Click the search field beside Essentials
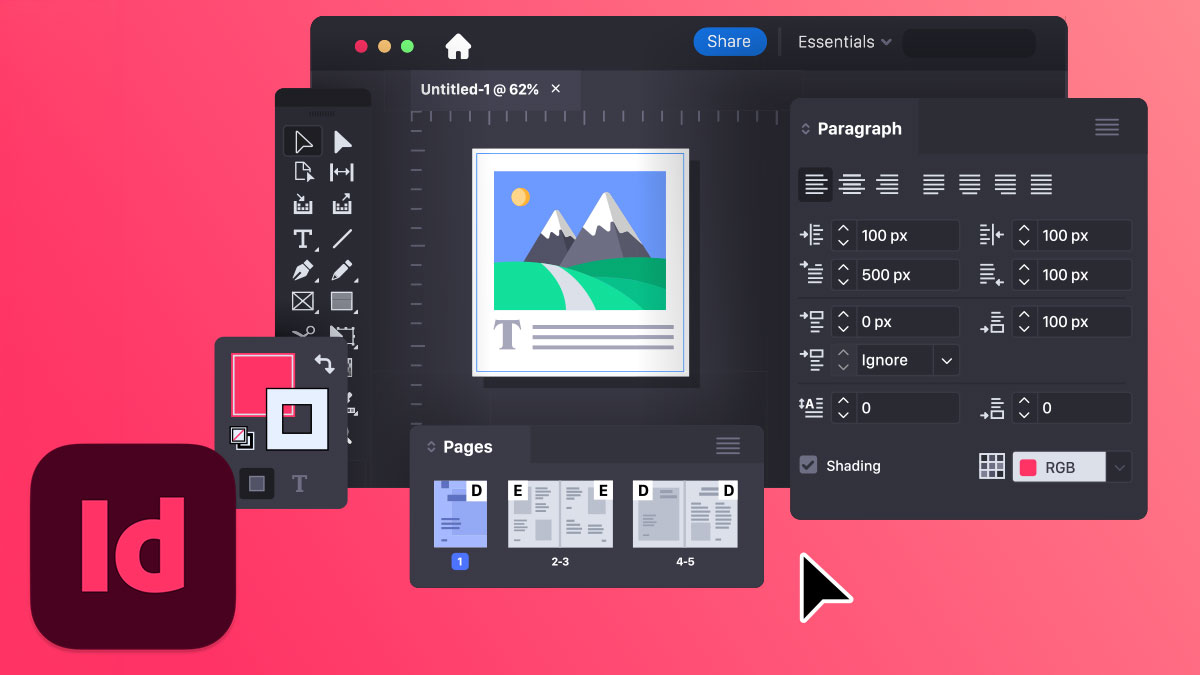 969,43
